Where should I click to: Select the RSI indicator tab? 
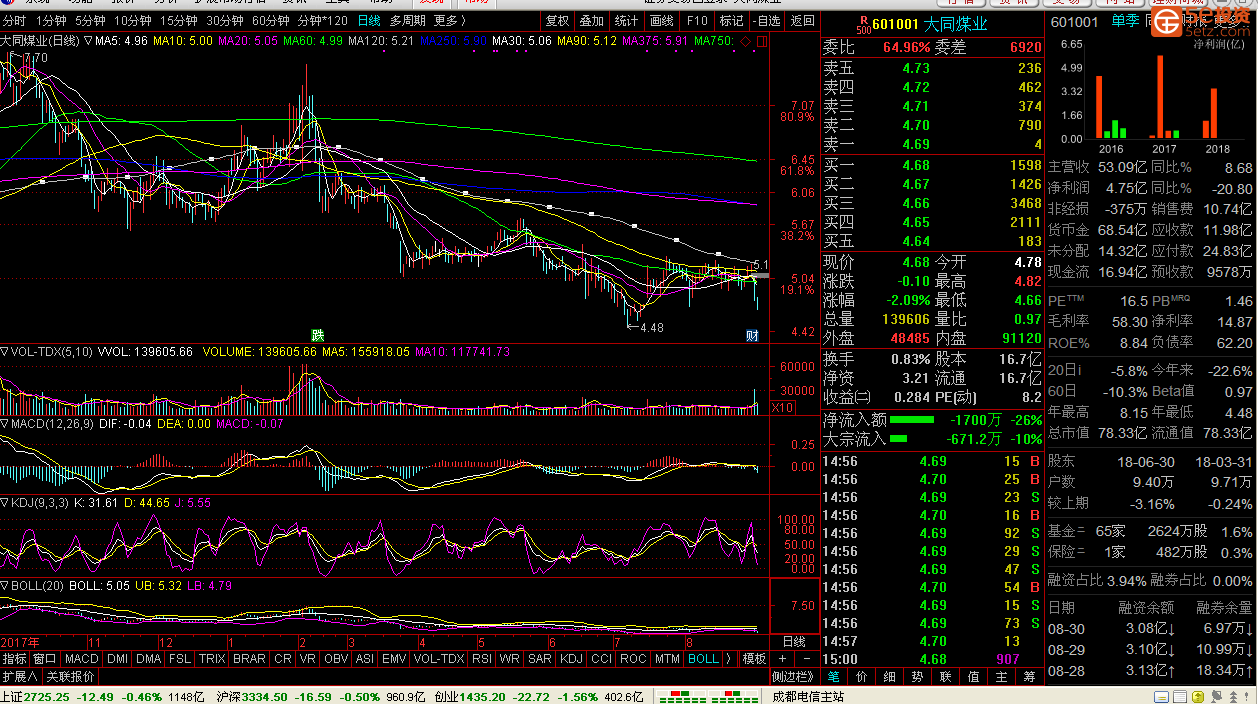(x=482, y=659)
